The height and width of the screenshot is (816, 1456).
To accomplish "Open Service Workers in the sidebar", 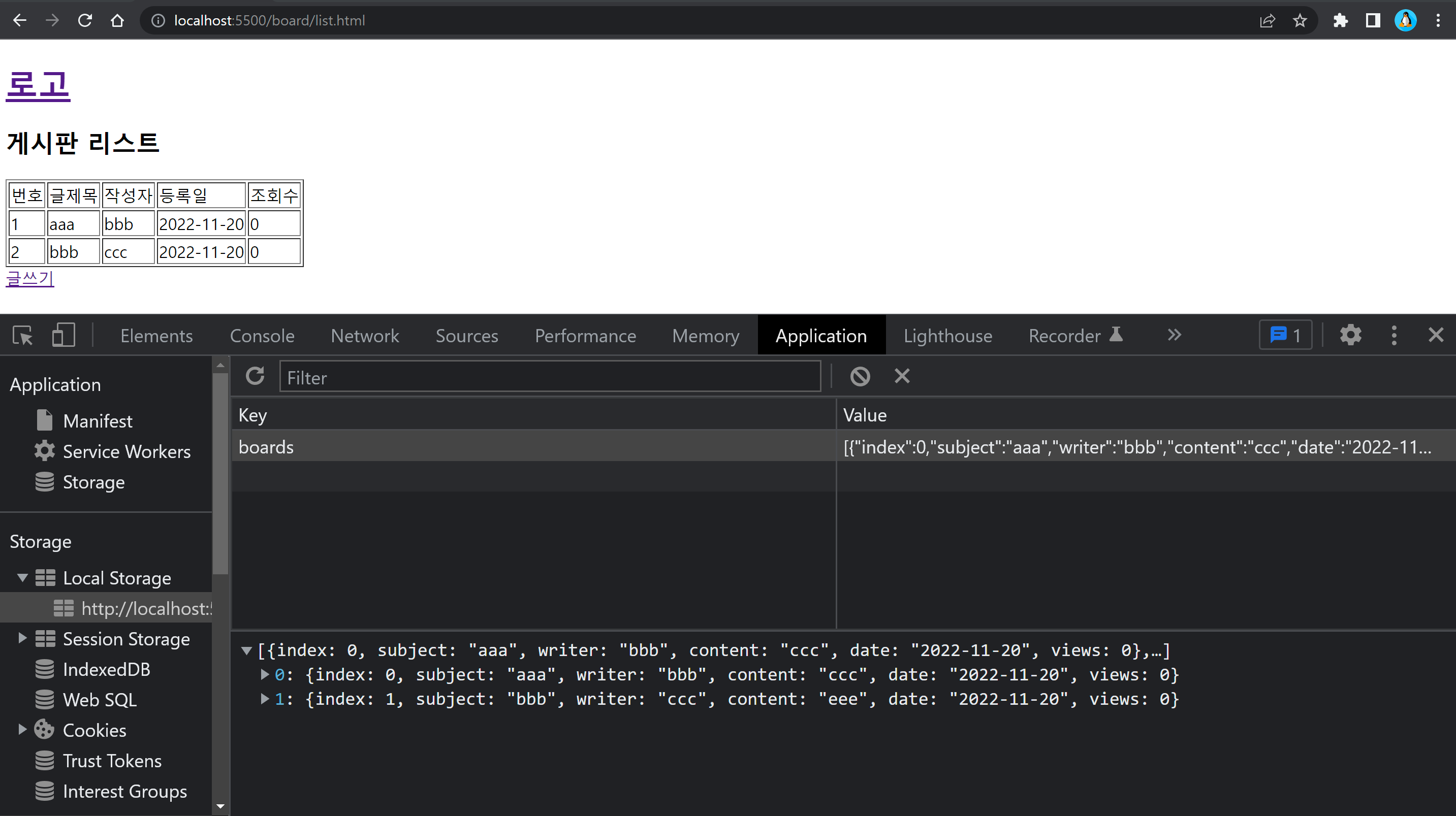I will click(x=126, y=451).
